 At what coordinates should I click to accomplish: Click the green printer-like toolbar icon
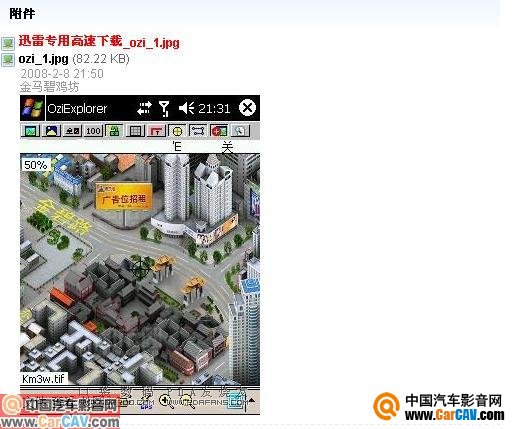pyautogui.click(x=114, y=131)
